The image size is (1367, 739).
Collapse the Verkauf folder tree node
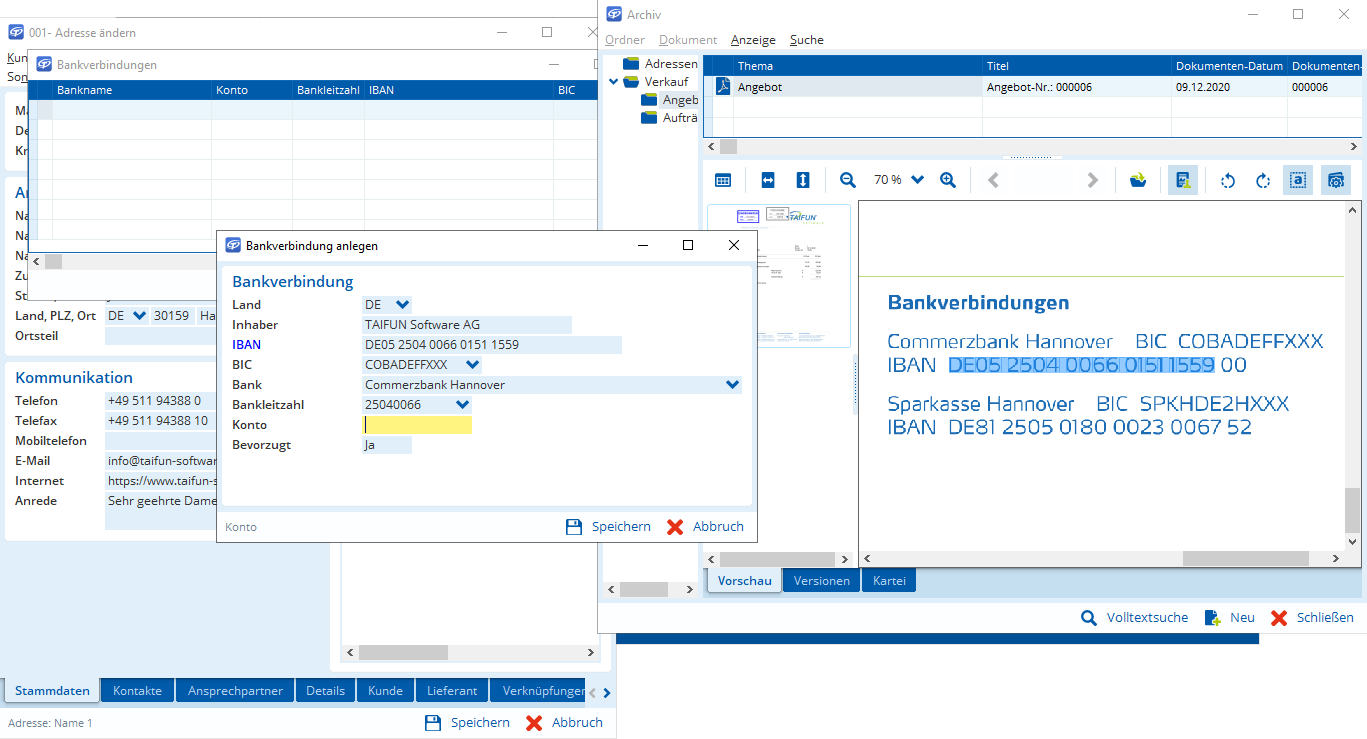pos(614,82)
